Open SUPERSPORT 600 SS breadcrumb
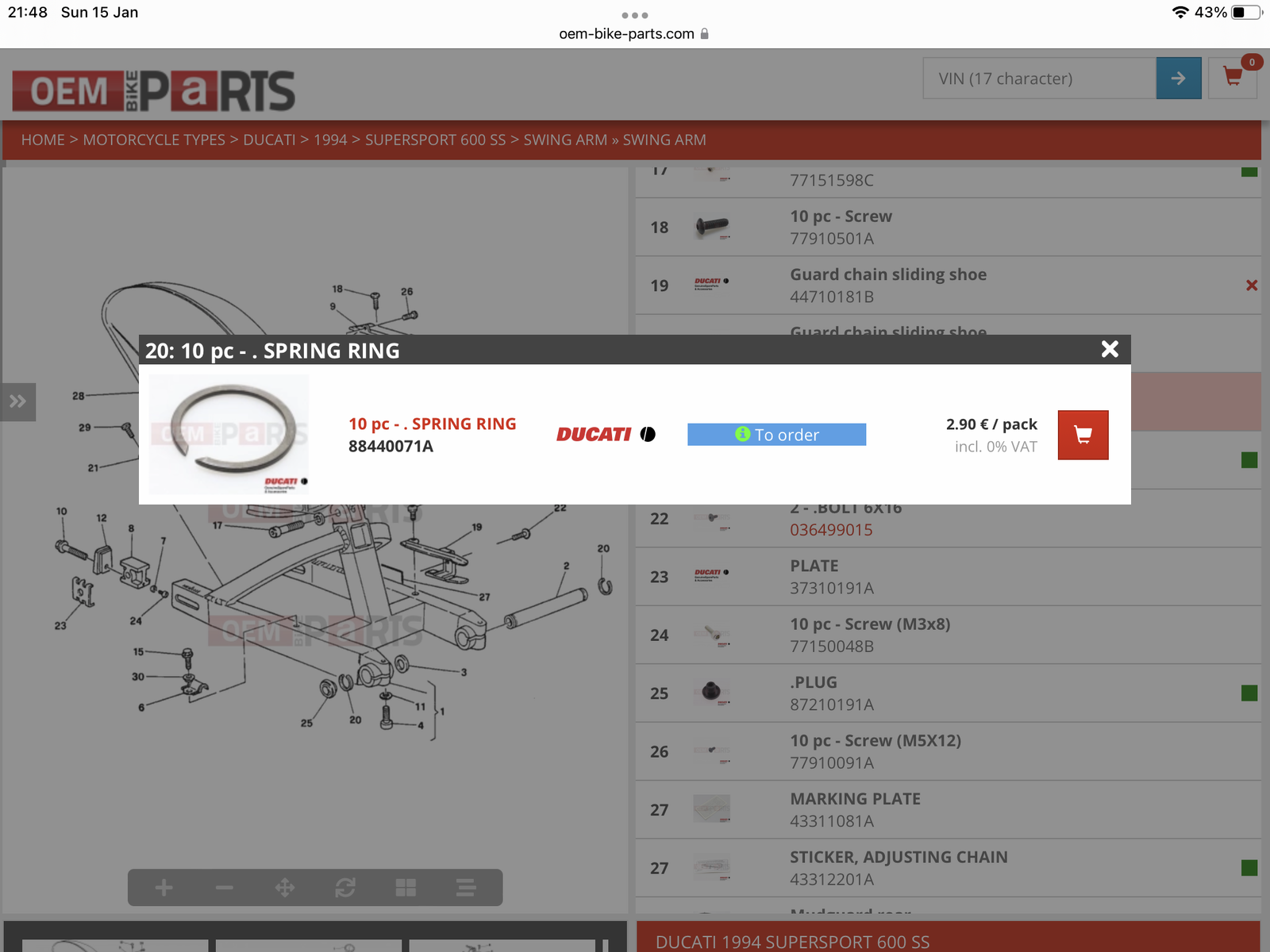Screen dimensions: 1270x952 [x=435, y=140]
